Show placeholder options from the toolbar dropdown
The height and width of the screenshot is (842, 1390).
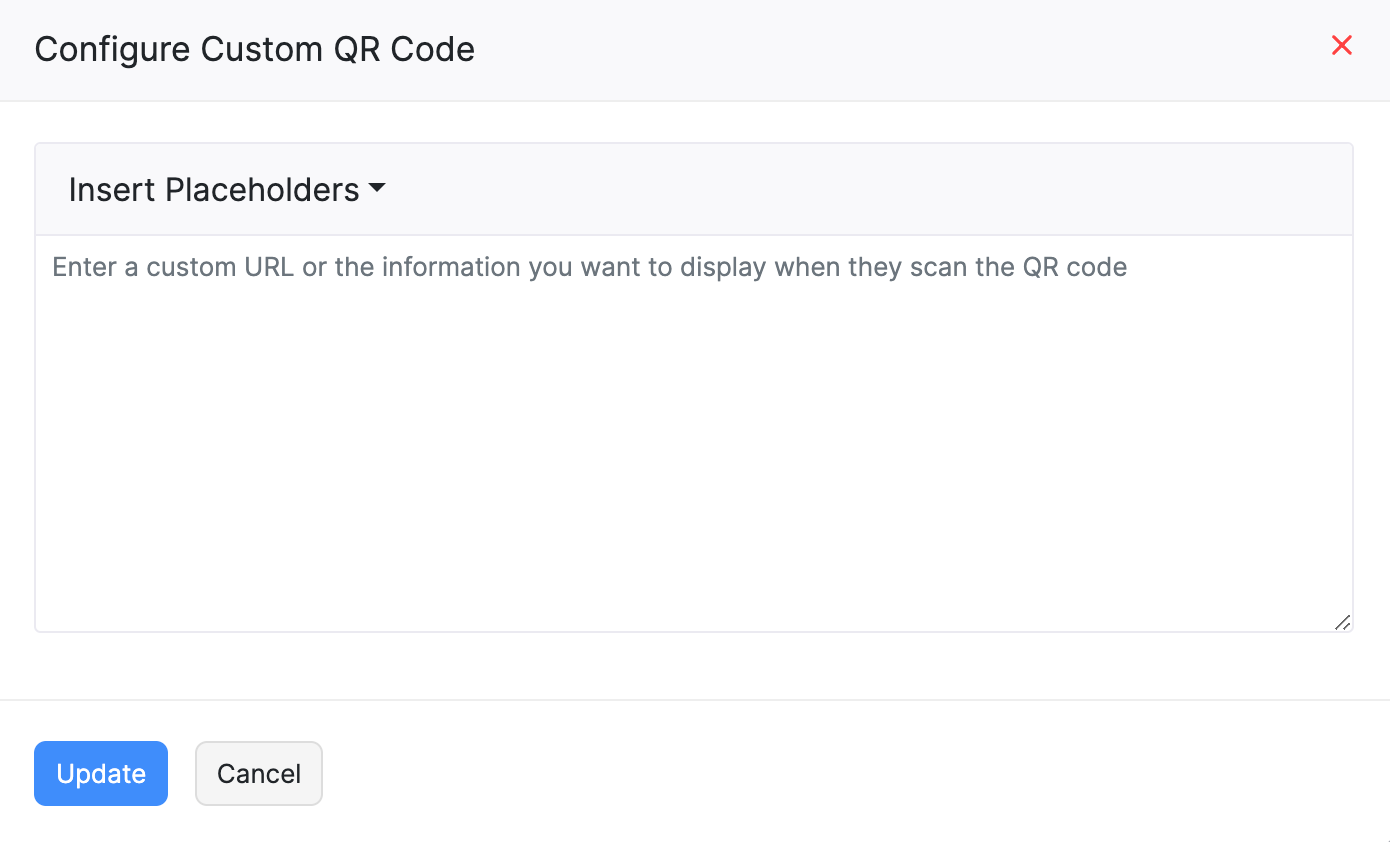point(226,190)
